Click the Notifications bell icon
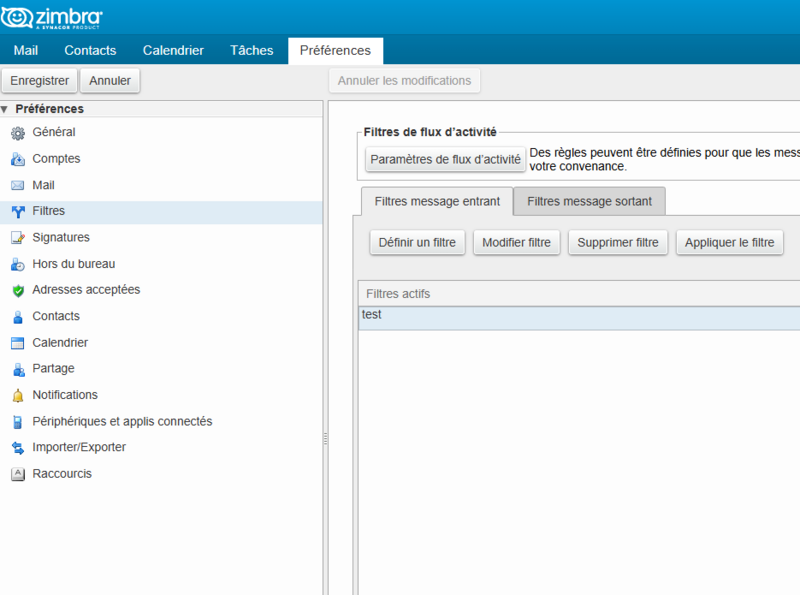Viewport: 800px width, 595px height. (17, 395)
